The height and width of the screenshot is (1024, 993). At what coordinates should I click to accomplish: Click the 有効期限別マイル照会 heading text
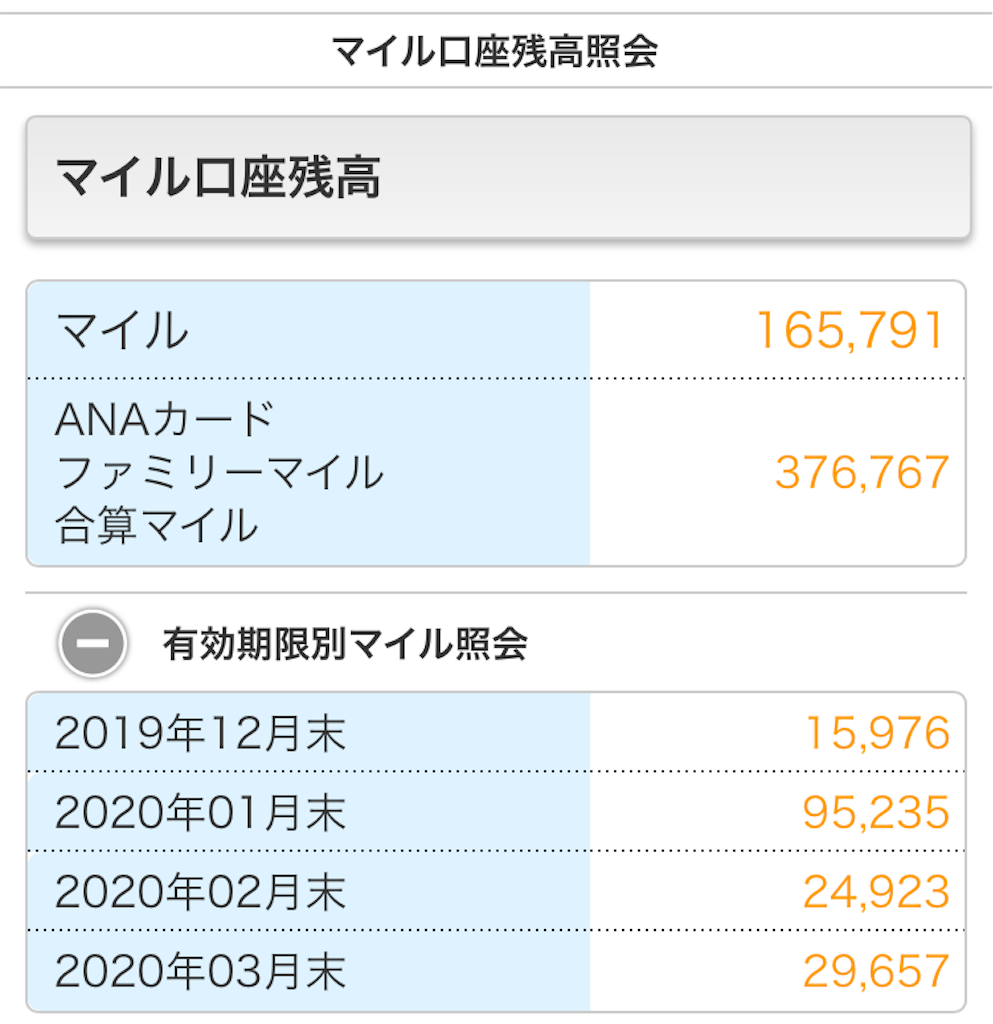tap(345, 644)
